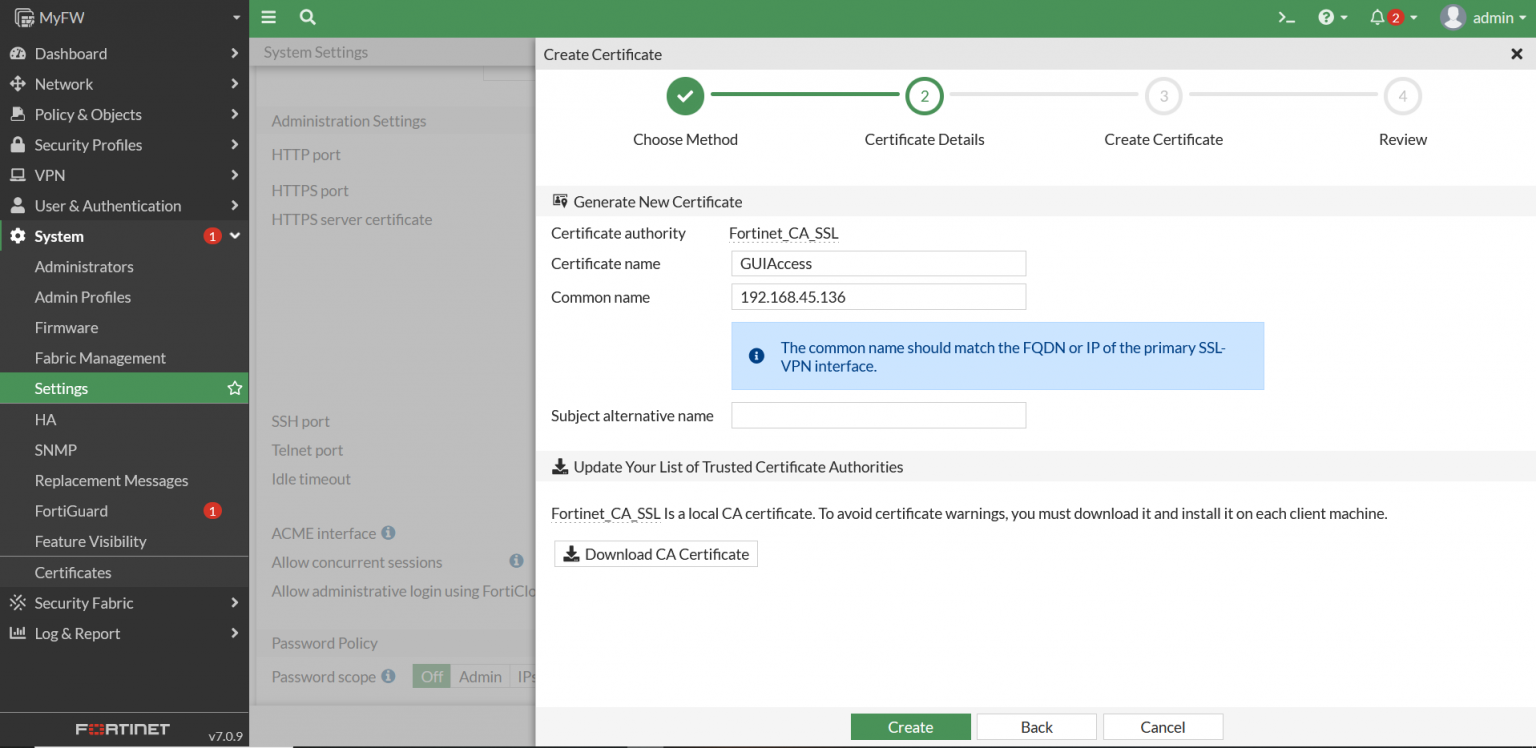Click the MyFW firewall logo icon

click(x=23, y=16)
